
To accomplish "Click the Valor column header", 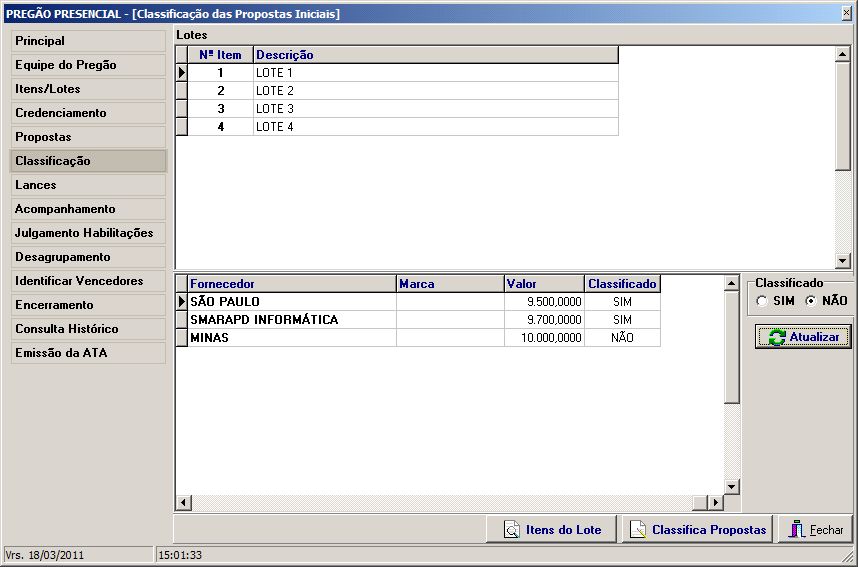I will click(x=544, y=284).
